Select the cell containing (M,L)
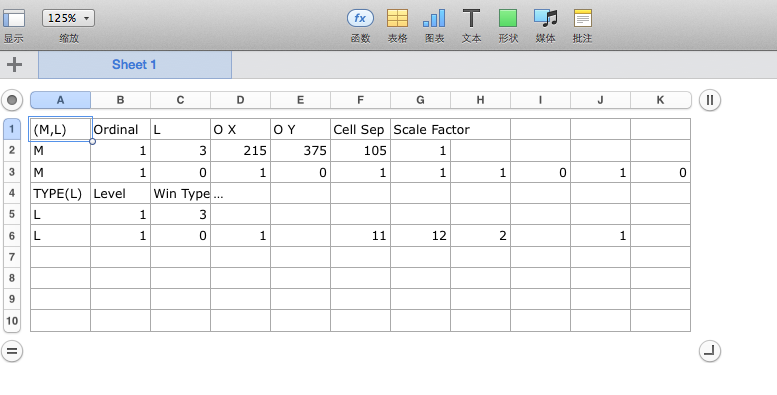Viewport: 777px width, 395px height. (x=60, y=129)
